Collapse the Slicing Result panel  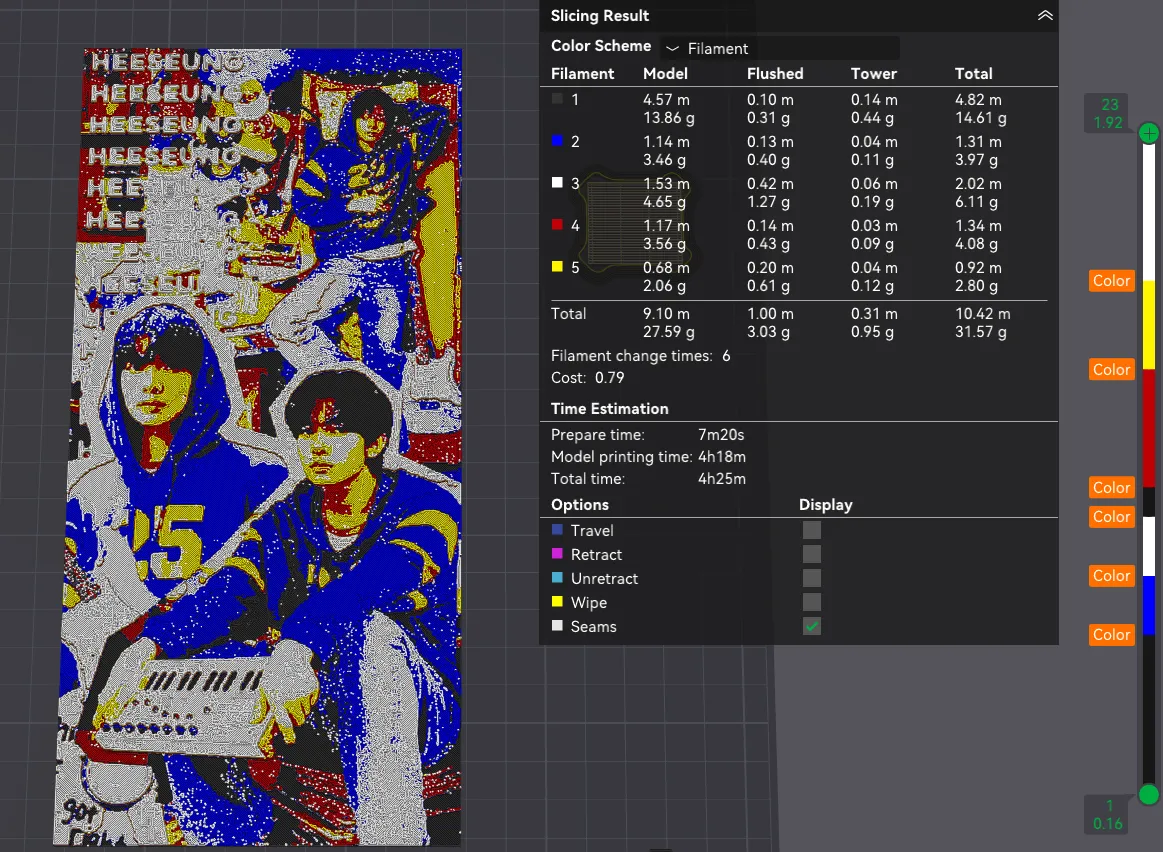pos(1045,16)
